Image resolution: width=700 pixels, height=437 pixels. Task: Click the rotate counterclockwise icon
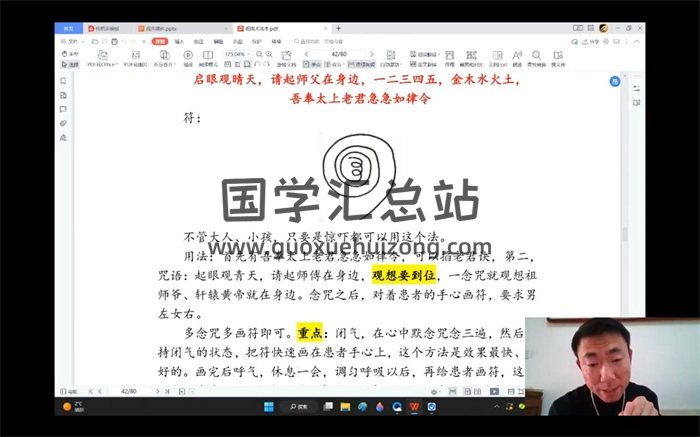click(258, 64)
